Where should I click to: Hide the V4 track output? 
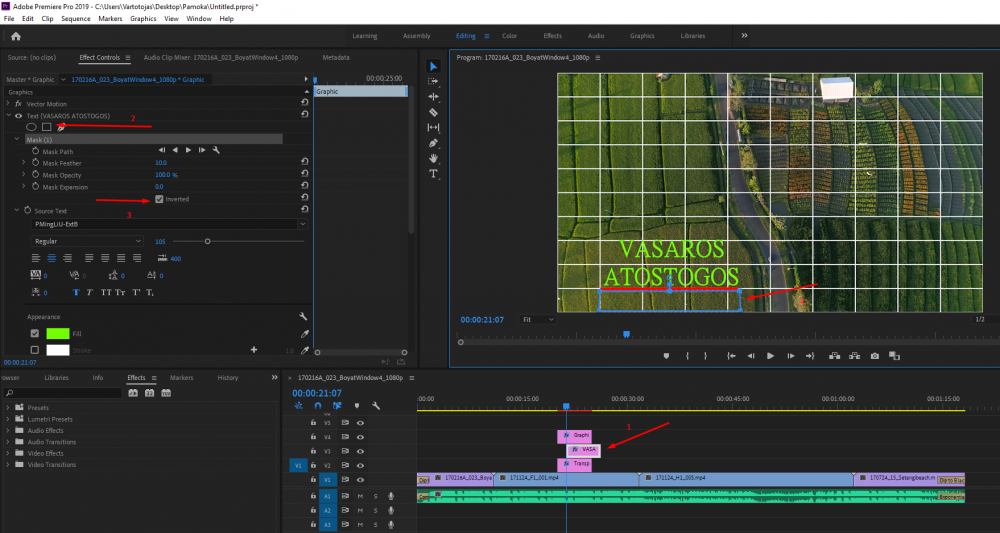pyautogui.click(x=360, y=437)
